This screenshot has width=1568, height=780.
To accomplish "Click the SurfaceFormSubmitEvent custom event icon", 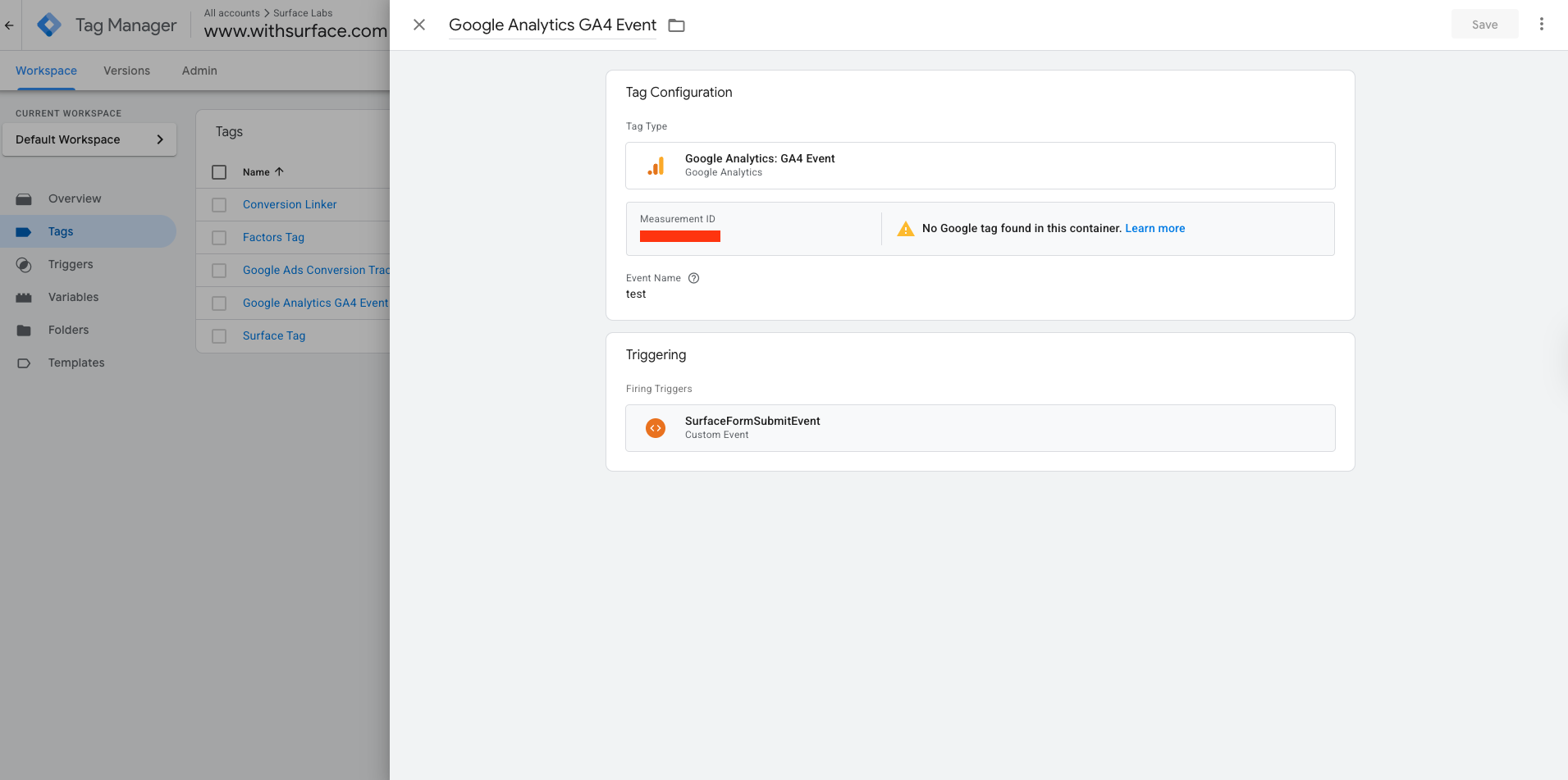I will [x=656, y=427].
